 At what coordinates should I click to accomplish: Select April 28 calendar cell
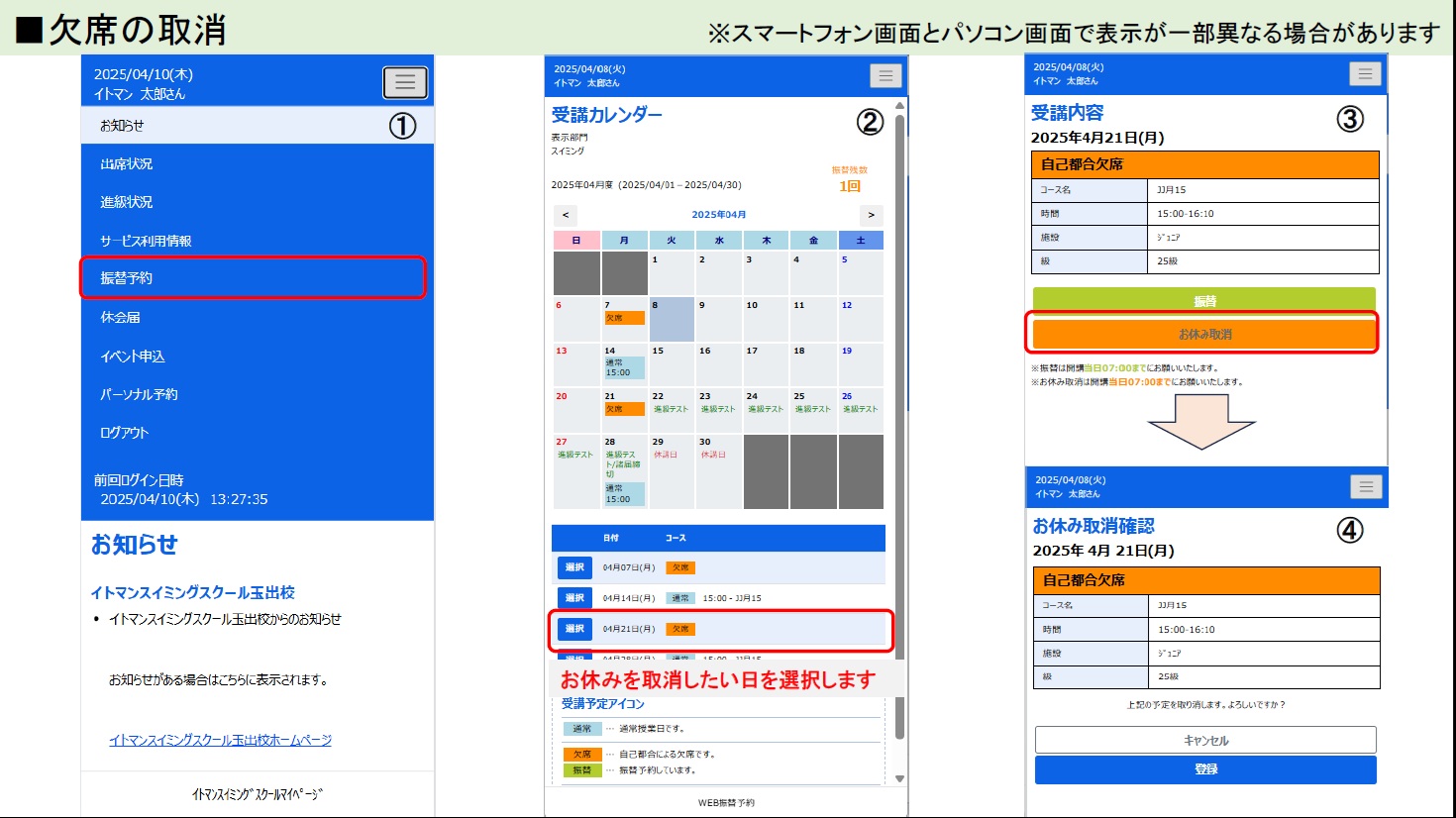pyautogui.click(x=625, y=471)
